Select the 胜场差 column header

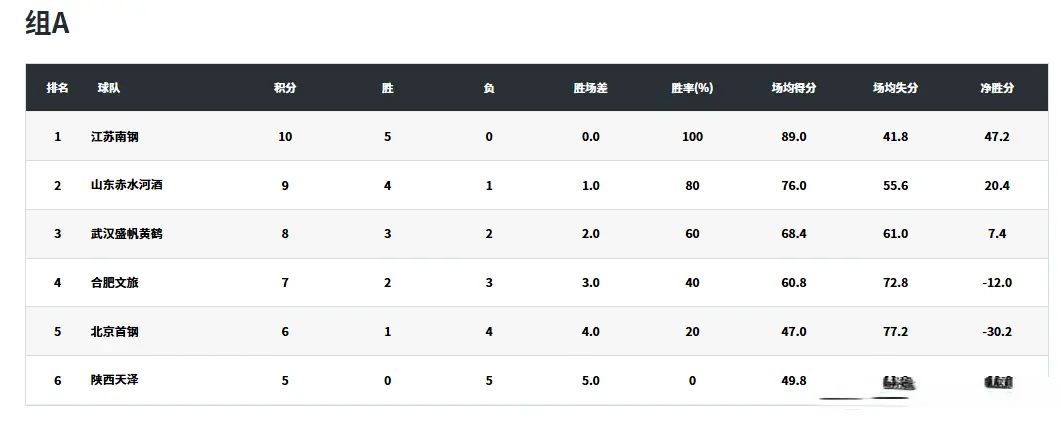[590, 88]
